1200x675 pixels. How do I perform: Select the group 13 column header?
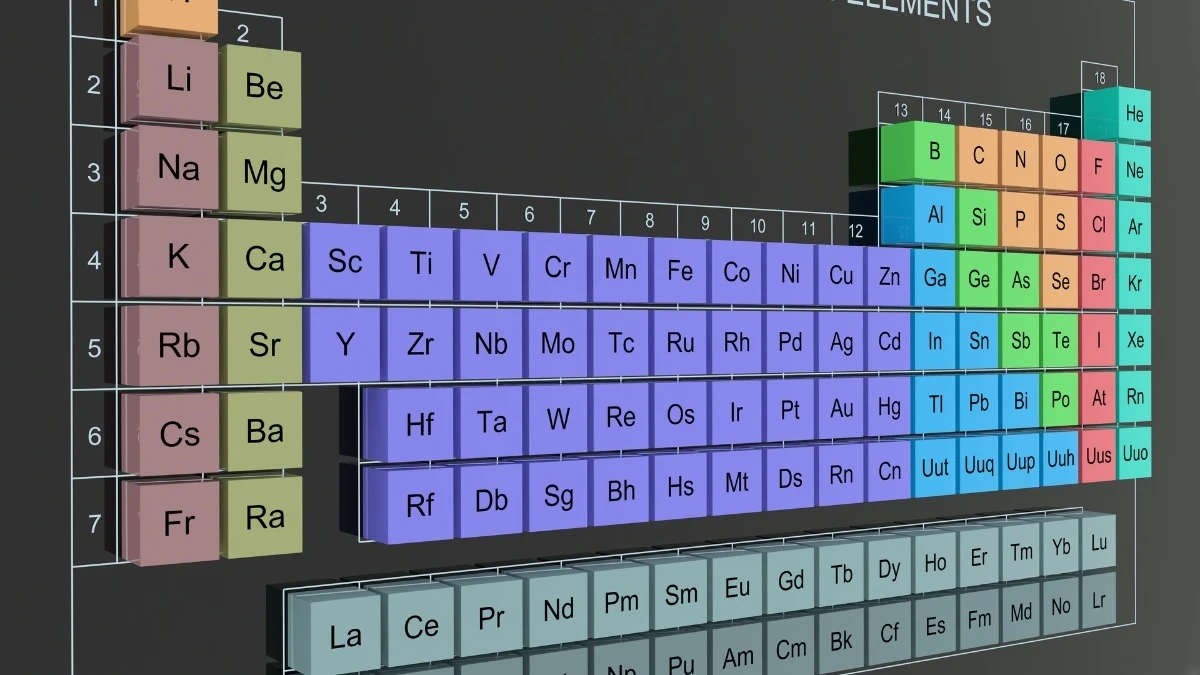901,111
